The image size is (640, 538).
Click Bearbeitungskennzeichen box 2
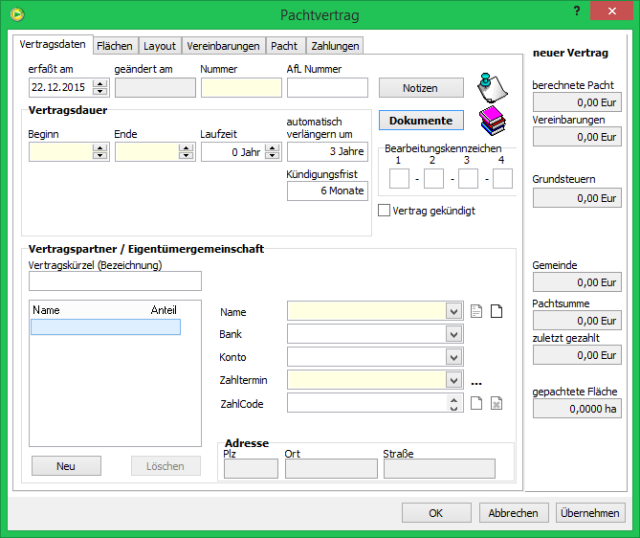tap(434, 179)
